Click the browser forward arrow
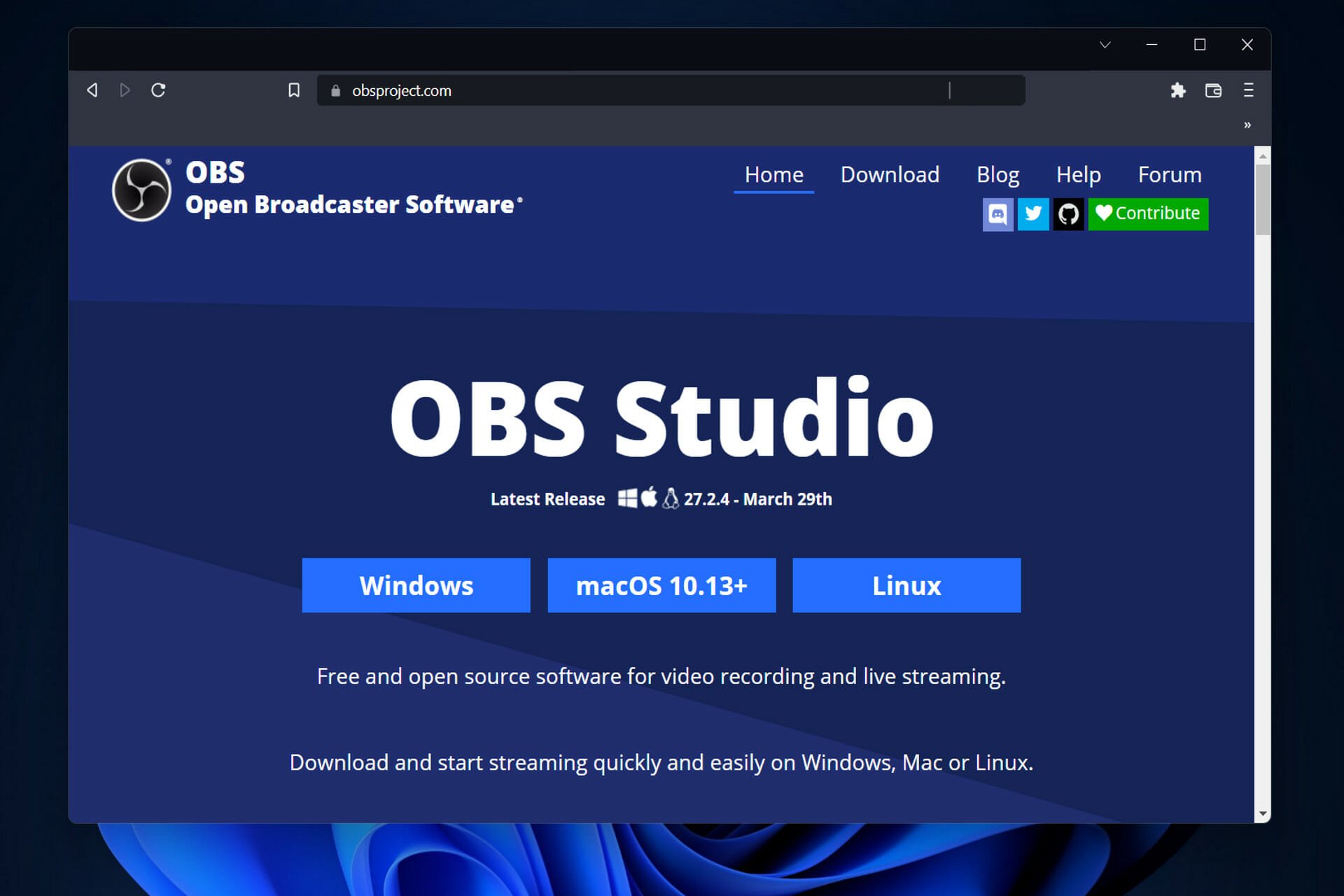 pos(125,90)
